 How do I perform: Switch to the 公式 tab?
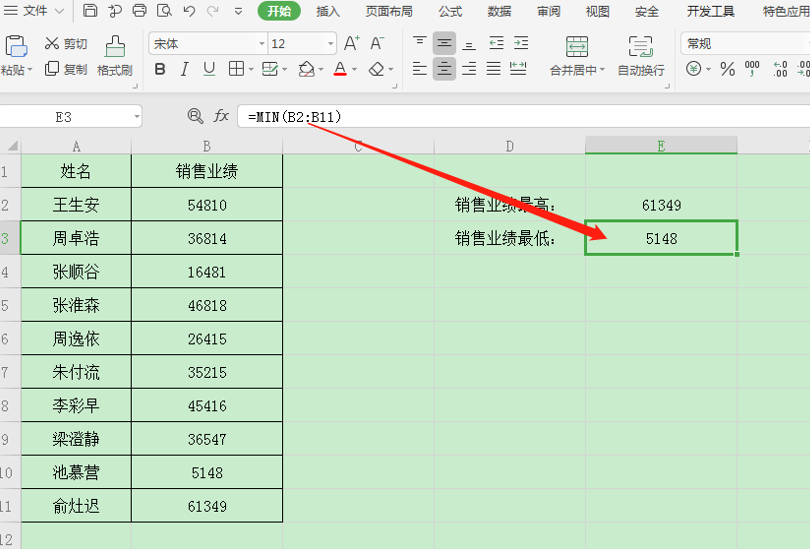tap(450, 11)
